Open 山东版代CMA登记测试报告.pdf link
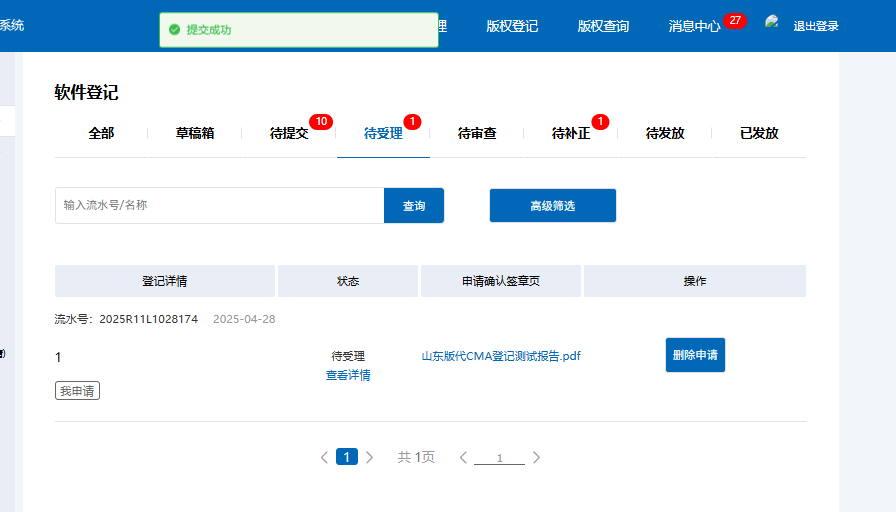896x512 pixels. click(x=501, y=356)
